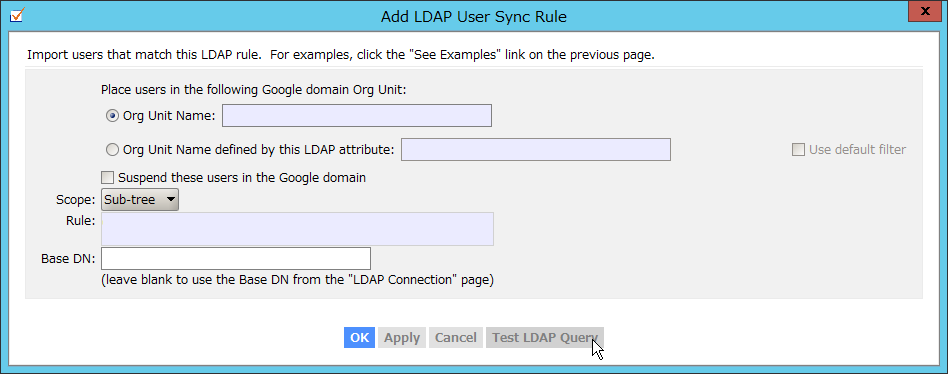Open the Scope Sub-tree dropdown
Screen dimensions: 948x374
pyautogui.click(x=140, y=199)
